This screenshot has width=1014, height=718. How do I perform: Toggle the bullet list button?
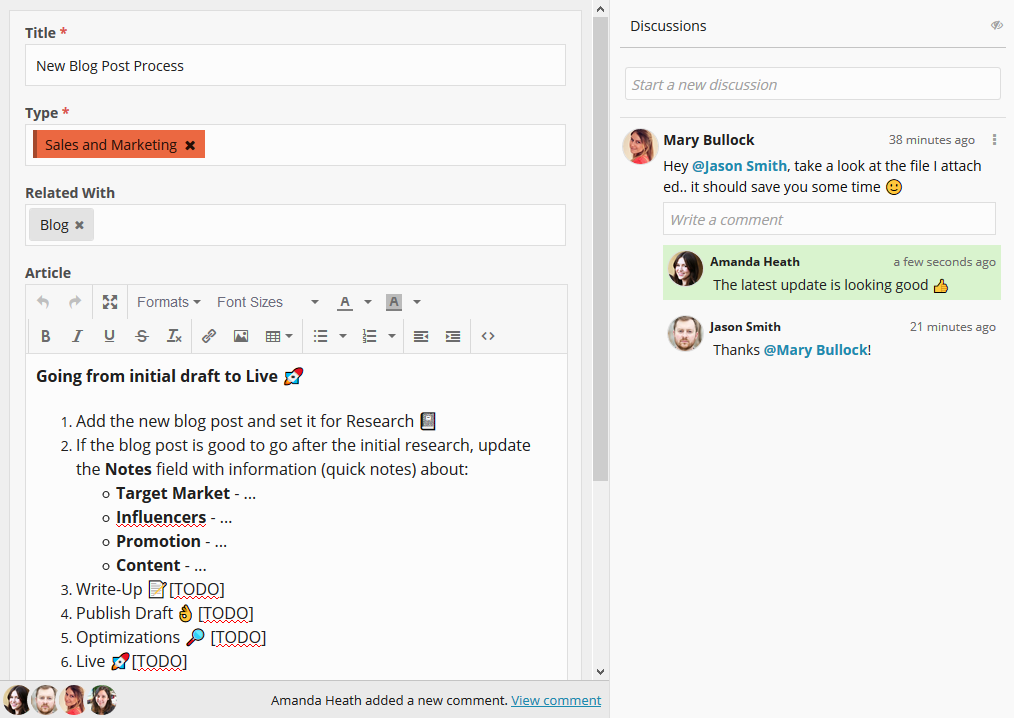[320, 336]
